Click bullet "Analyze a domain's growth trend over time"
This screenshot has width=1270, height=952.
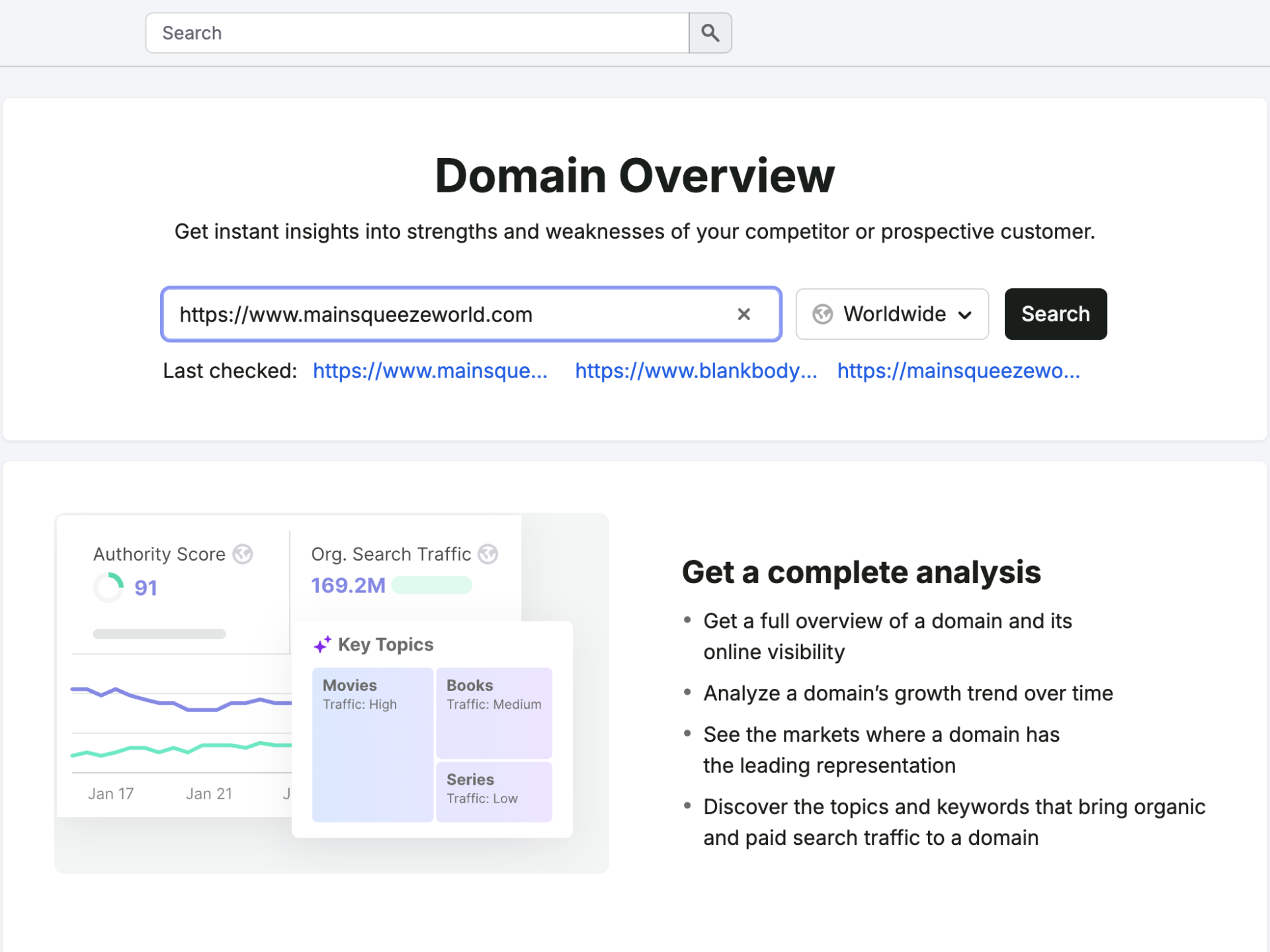pos(908,693)
